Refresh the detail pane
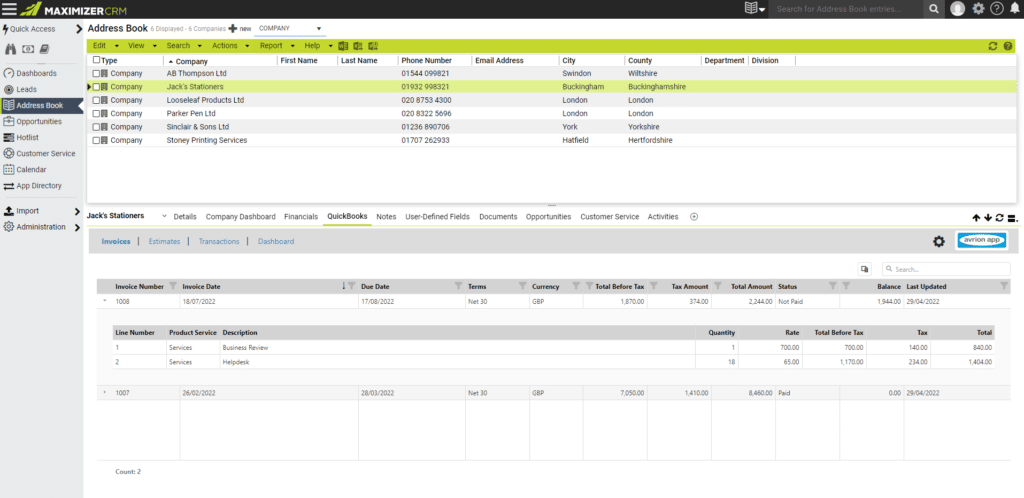The width and height of the screenshot is (1024, 498). [1000, 217]
